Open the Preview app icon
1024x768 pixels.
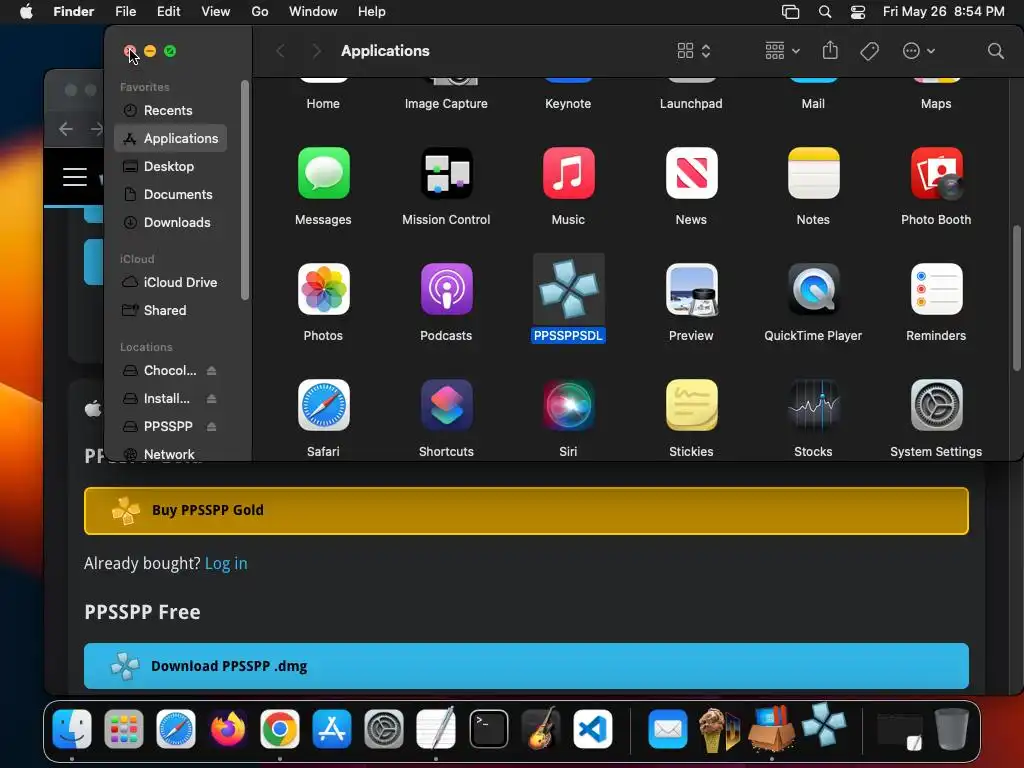click(x=691, y=289)
